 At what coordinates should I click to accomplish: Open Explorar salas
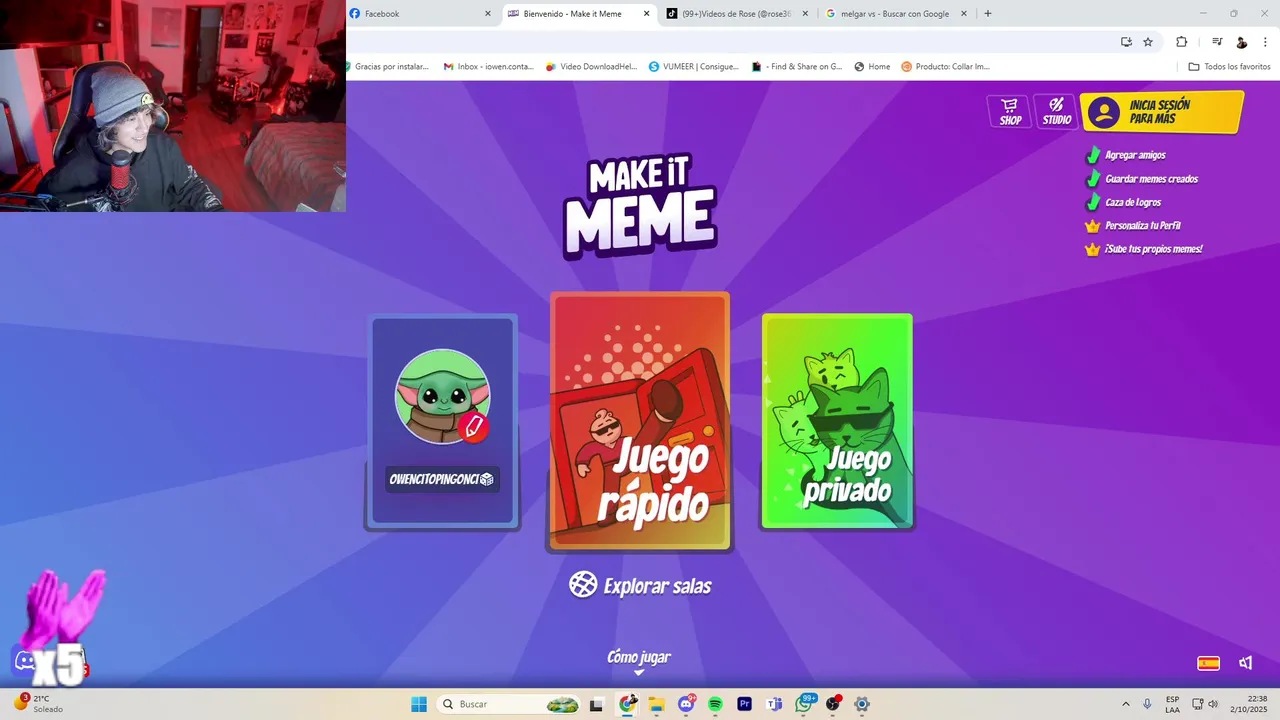point(640,585)
